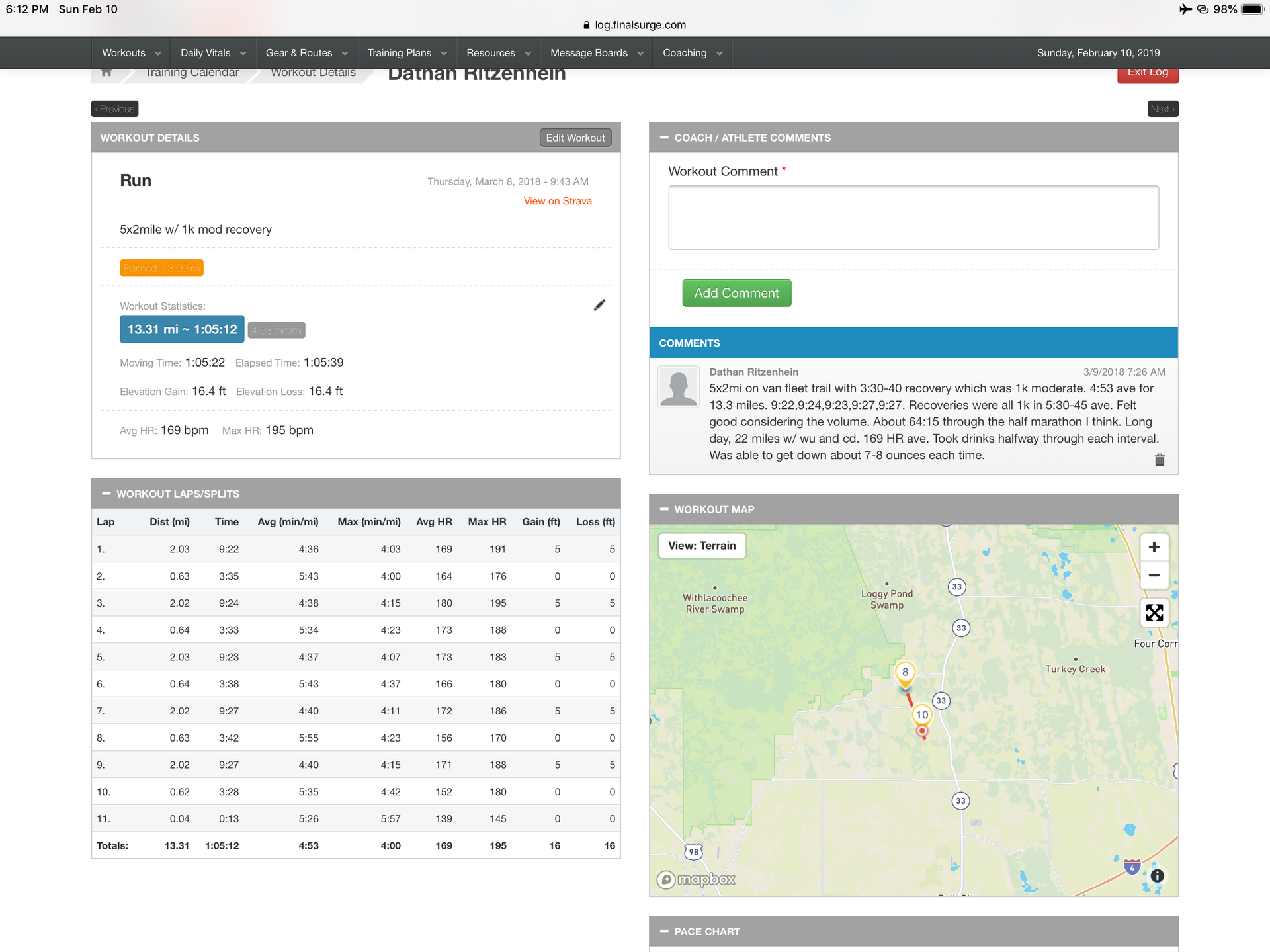The width and height of the screenshot is (1270, 952).
Task: Go to home breadcrumb icon
Action: (106, 72)
